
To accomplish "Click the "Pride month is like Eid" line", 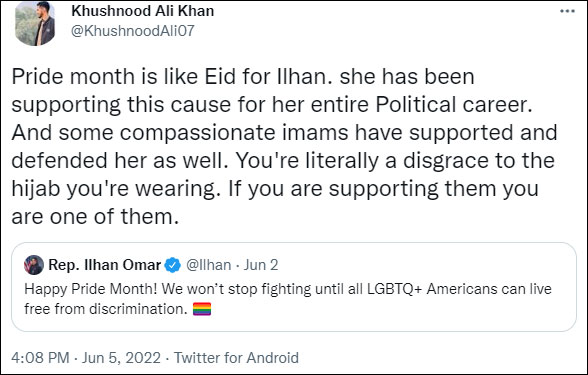I will (x=243, y=76).
